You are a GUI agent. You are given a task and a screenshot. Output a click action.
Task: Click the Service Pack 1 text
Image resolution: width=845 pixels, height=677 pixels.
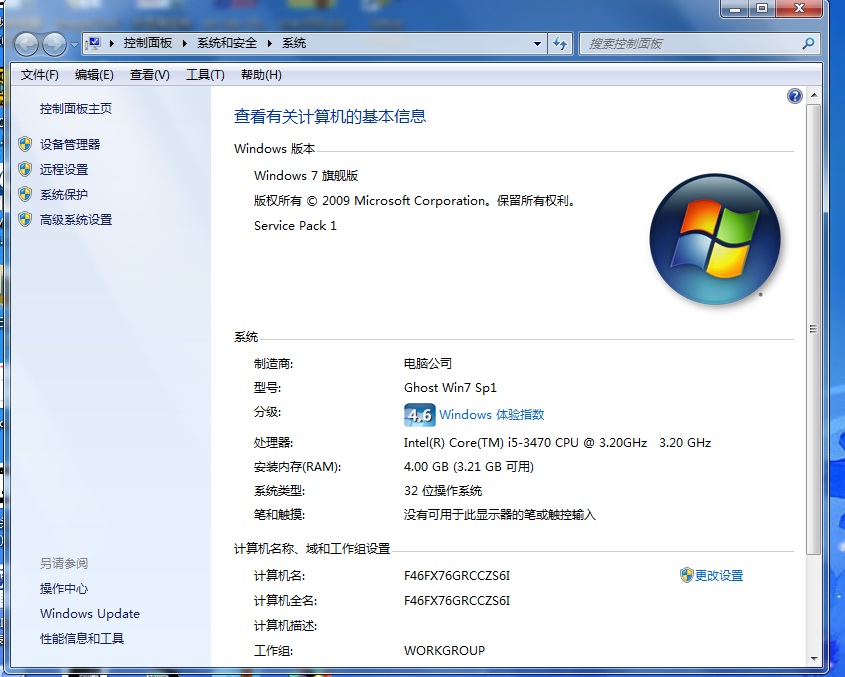coord(295,226)
